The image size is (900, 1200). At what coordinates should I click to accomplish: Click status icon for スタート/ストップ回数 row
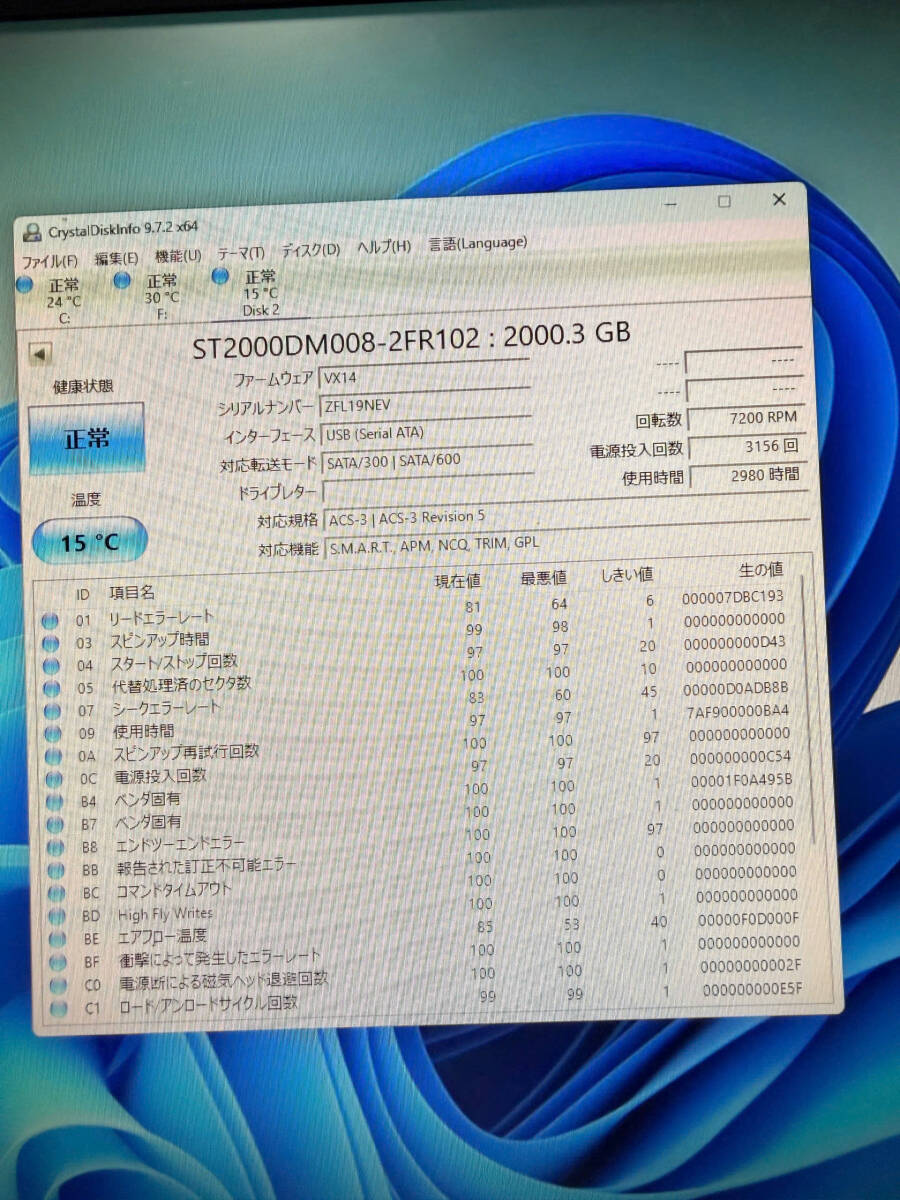coord(51,667)
